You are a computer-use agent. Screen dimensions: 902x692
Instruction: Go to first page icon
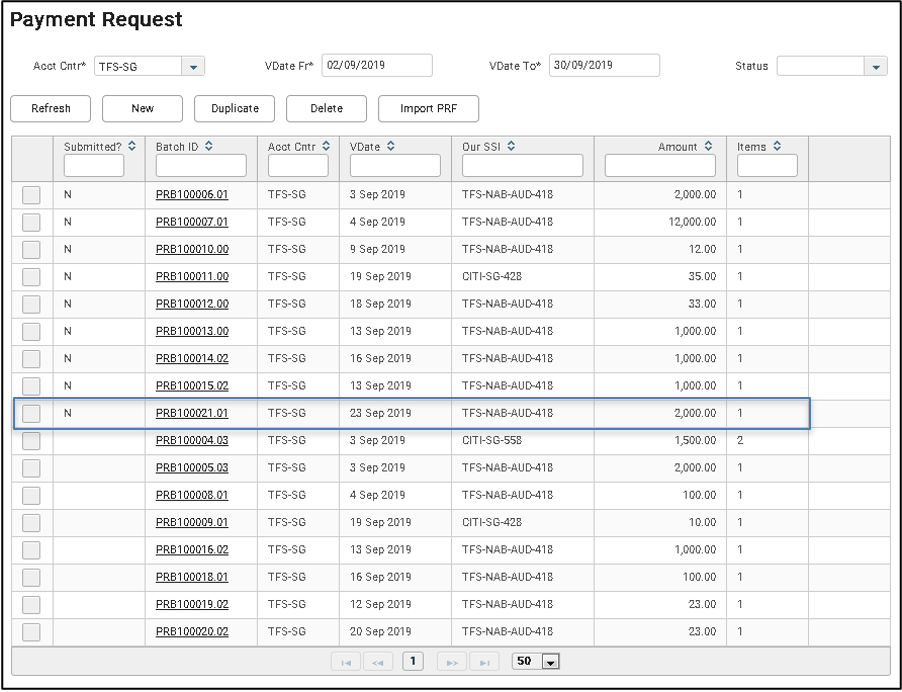[346, 662]
